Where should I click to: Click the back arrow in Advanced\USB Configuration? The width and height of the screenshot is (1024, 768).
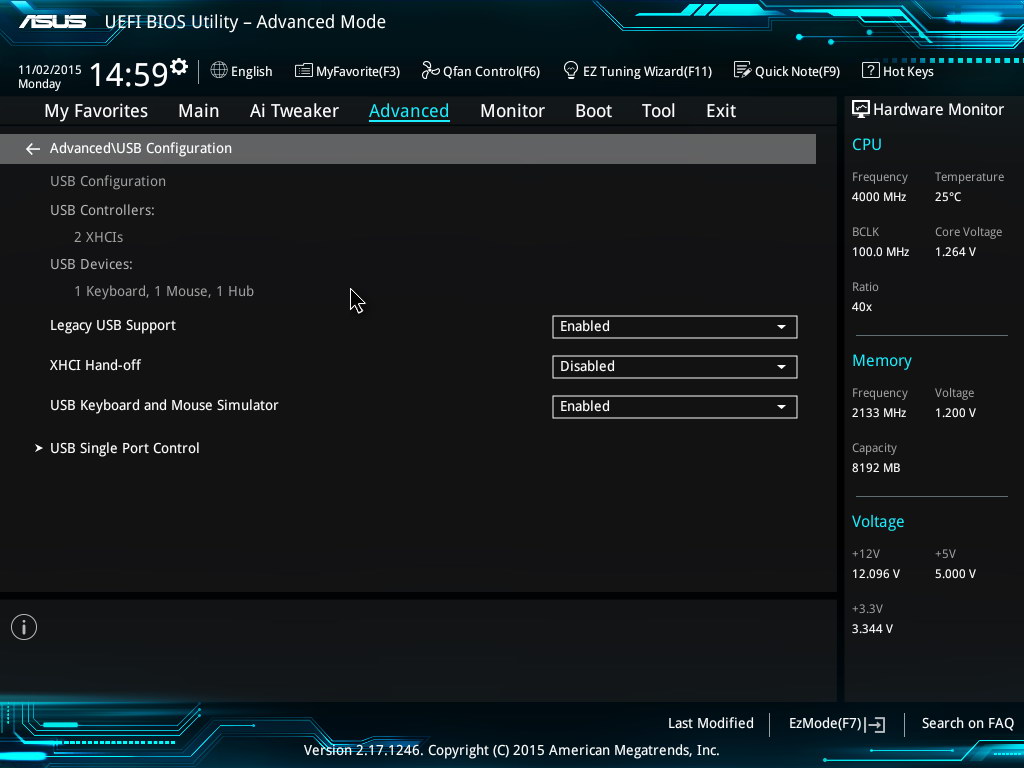click(33, 149)
